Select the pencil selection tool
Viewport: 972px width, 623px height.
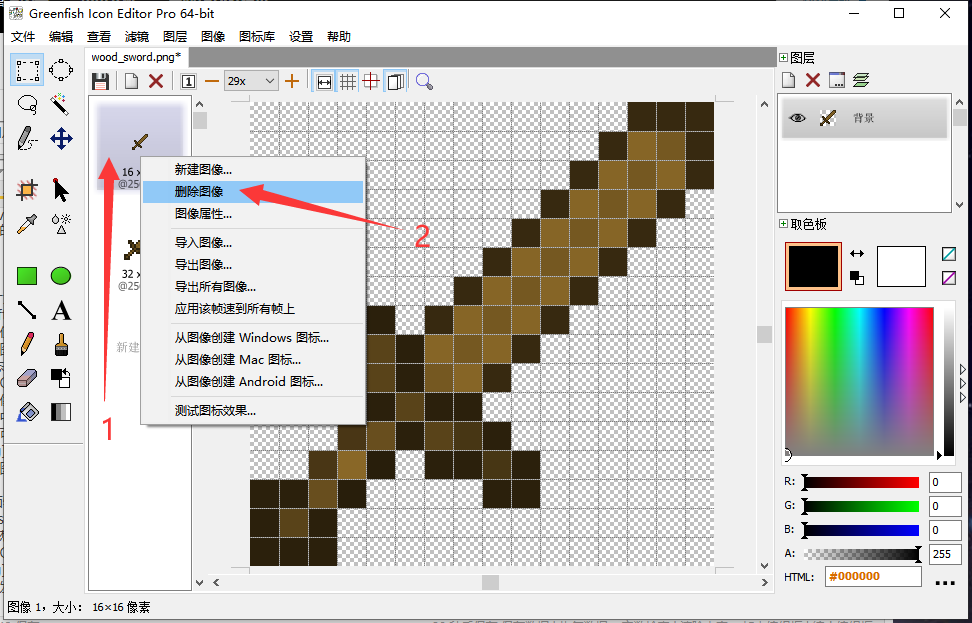point(27,139)
